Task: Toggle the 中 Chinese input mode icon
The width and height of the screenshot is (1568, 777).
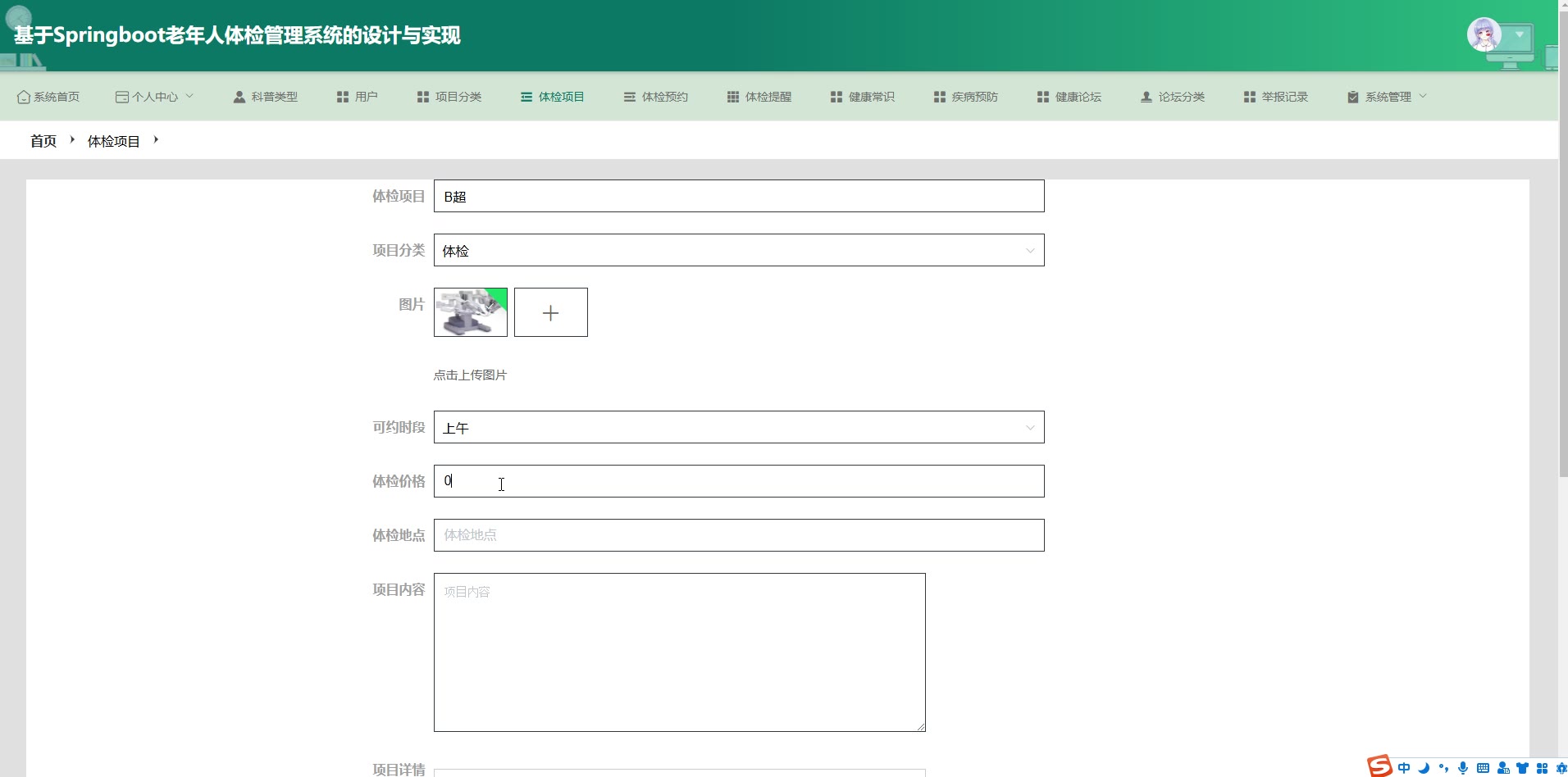Action: pyautogui.click(x=1405, y=768)
